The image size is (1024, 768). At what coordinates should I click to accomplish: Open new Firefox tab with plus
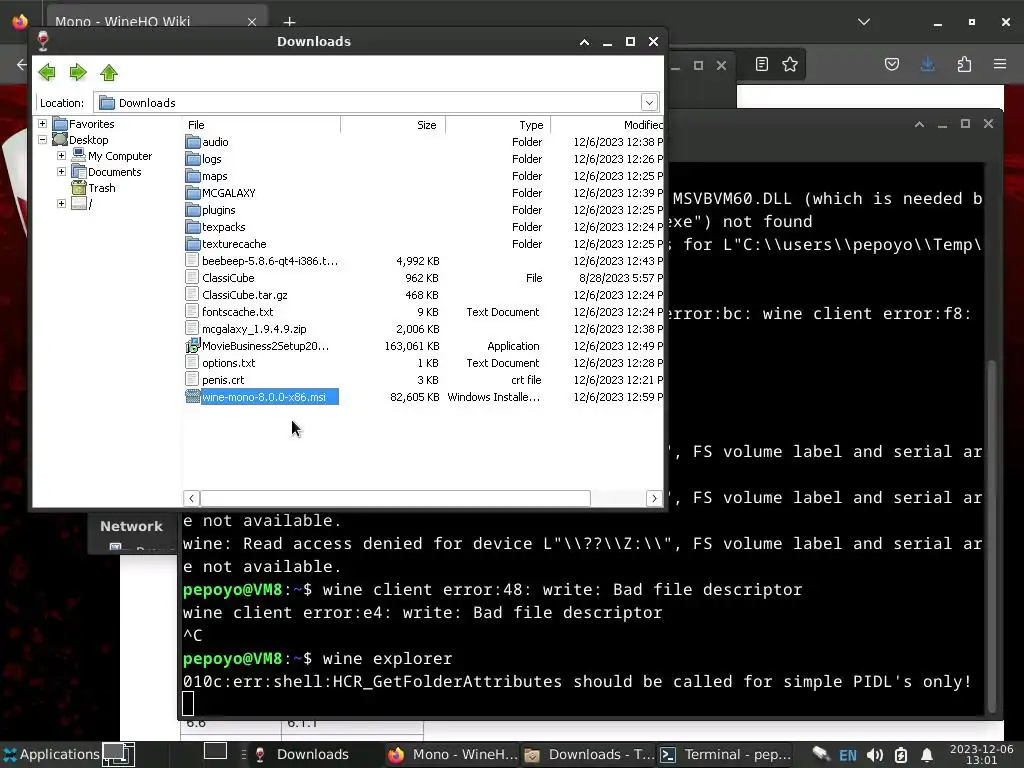tap(289, 22)
